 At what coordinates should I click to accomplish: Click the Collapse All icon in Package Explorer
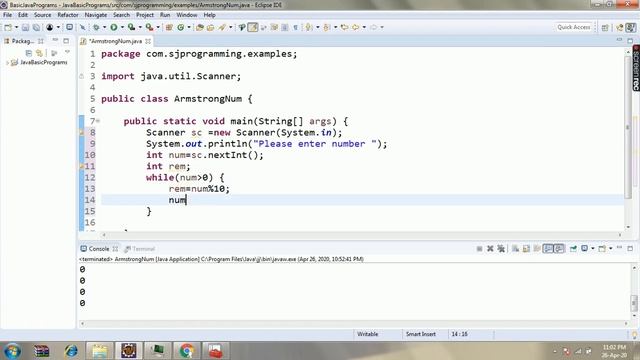pos(29,53)
